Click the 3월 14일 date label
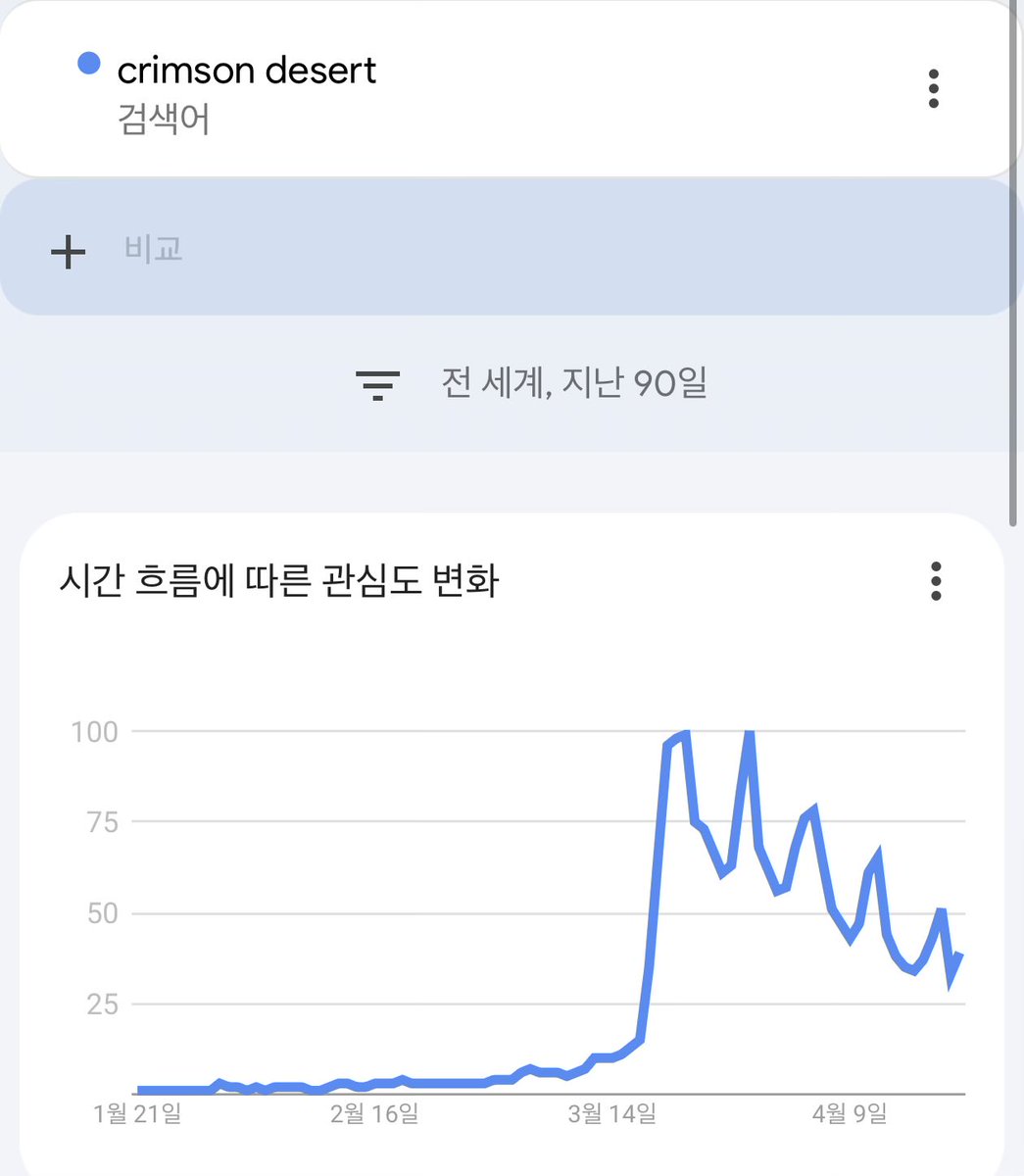 pos(611,1114)
